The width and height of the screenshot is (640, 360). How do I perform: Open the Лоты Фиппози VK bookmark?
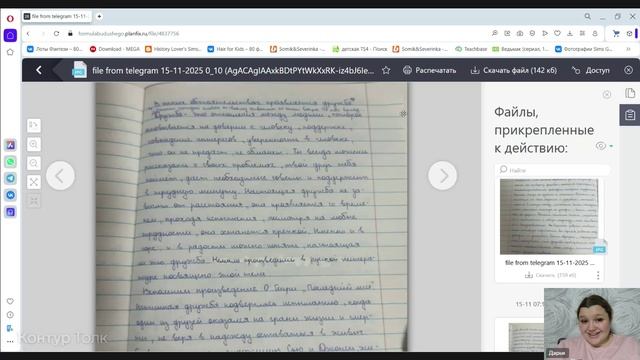pyautogui.click(x=54, y=49)
